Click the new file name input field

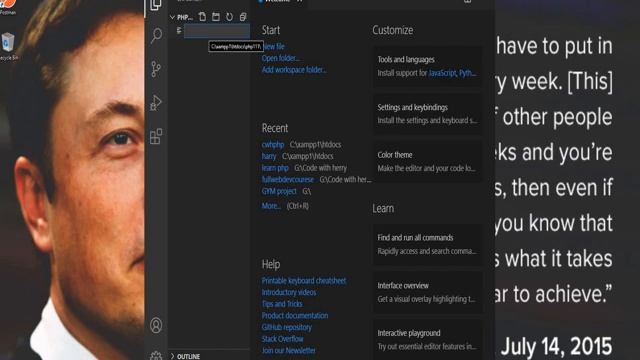tap(217, 31)
